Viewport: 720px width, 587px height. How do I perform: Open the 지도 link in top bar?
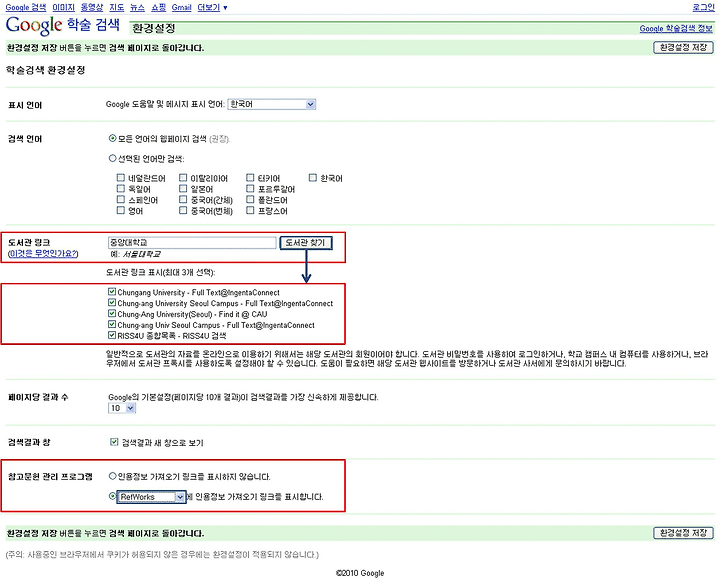pyautogui.click(x=117, y=7)
